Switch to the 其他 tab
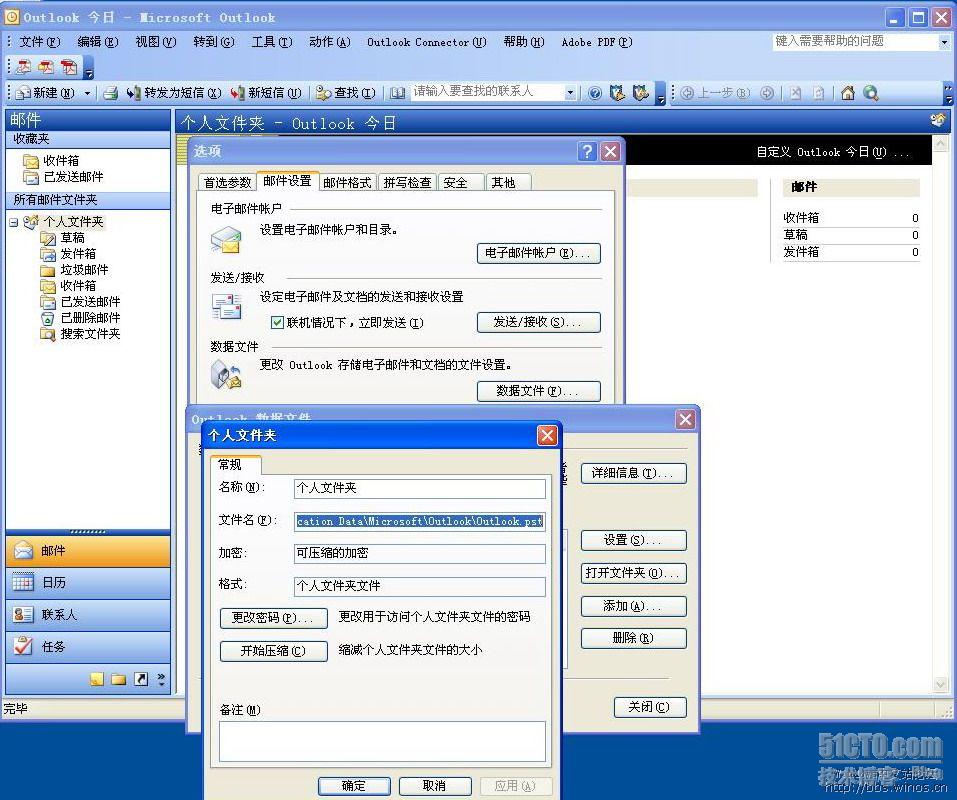Screen dimensions: 957x800 point(508,182)
